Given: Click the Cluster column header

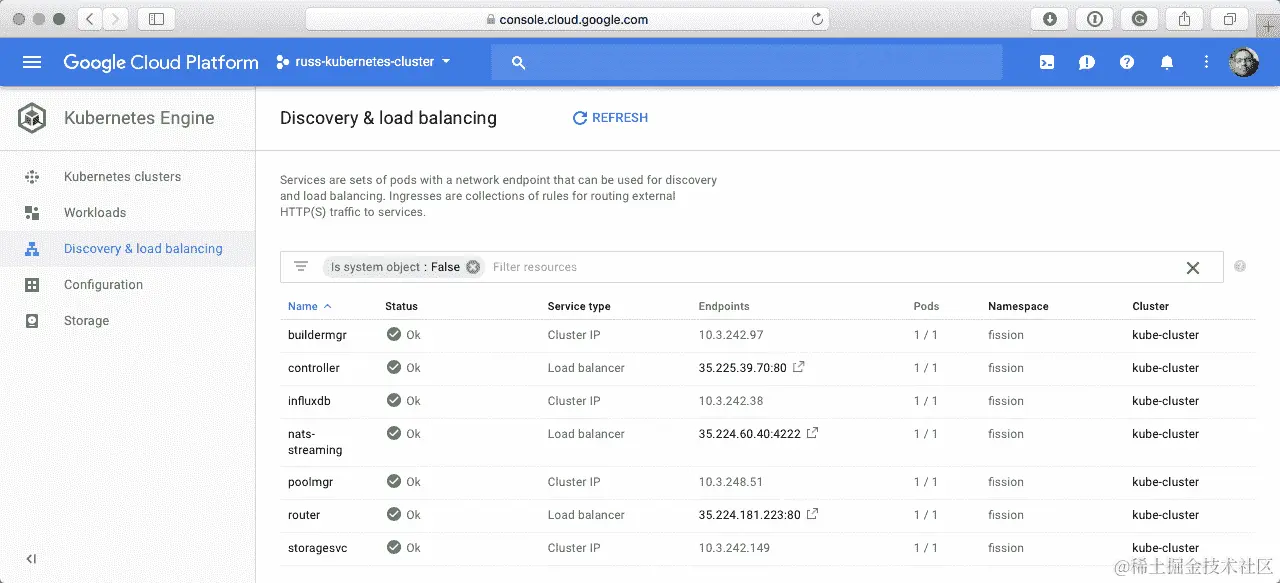Looking at the screenshot, I should (x=1151, y=306).
